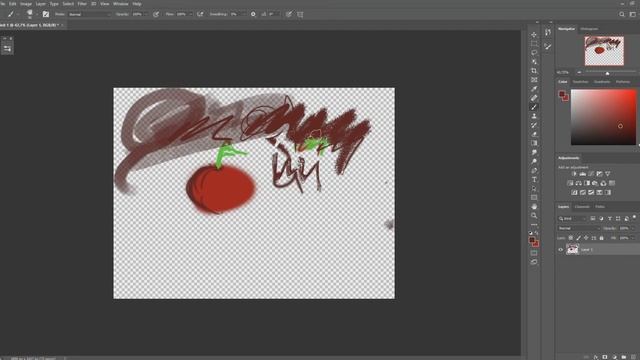Switch to the Histogram tab
Viewport: 640px width, 360px height.
point(589,29)
